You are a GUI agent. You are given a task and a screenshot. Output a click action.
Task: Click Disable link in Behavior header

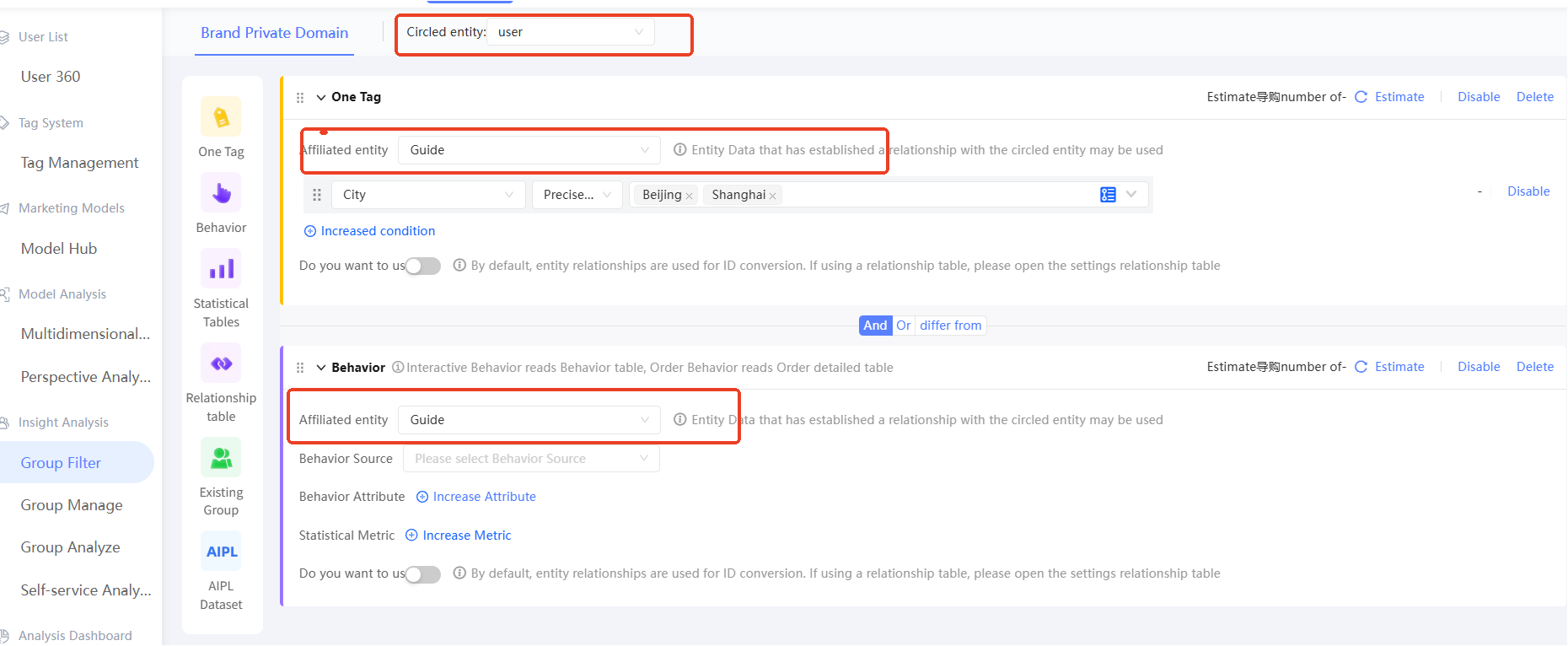tap(1479, 367)
